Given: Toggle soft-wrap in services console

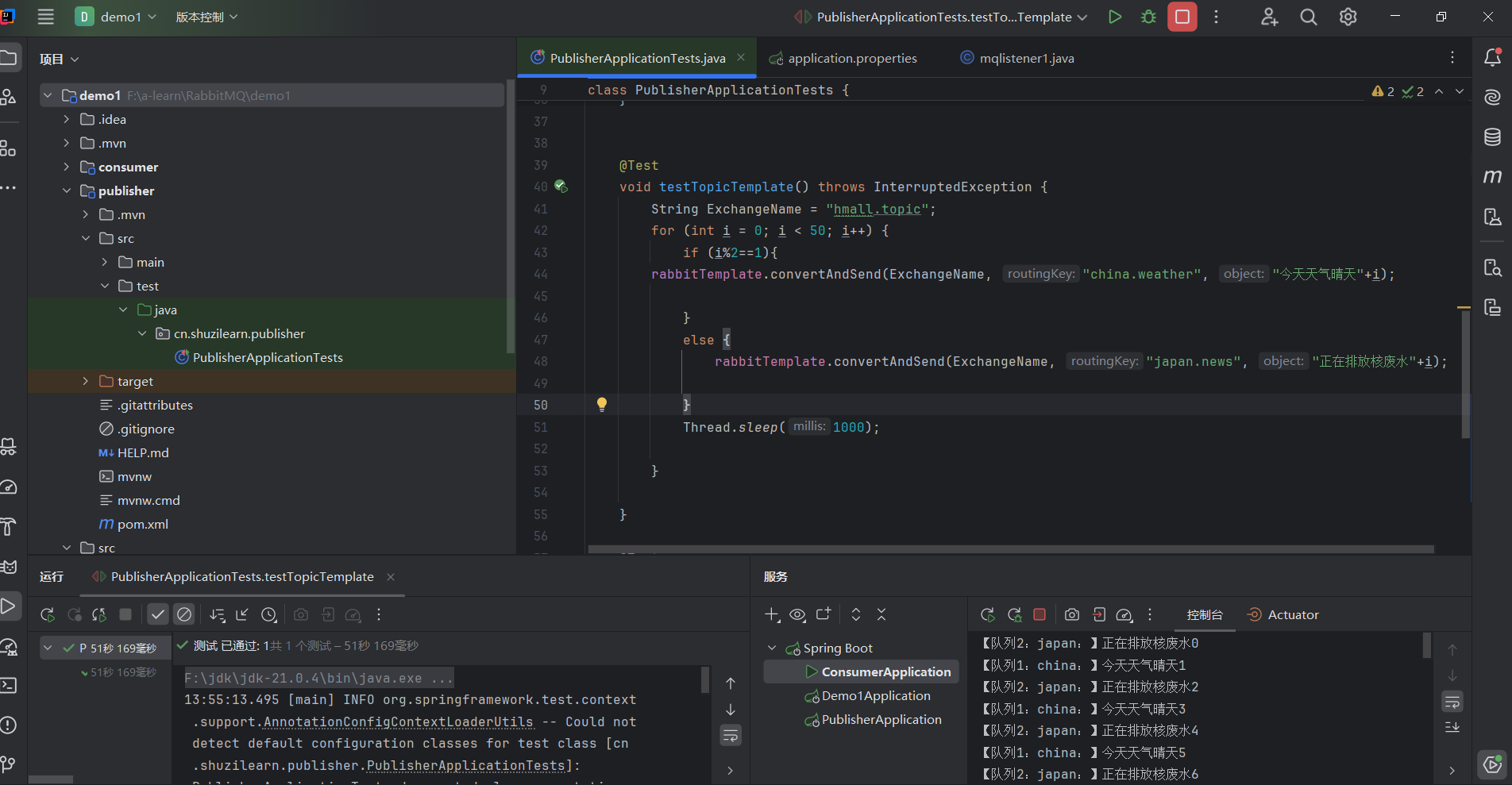Looking at the screenshot, I should pos(1452,702).
